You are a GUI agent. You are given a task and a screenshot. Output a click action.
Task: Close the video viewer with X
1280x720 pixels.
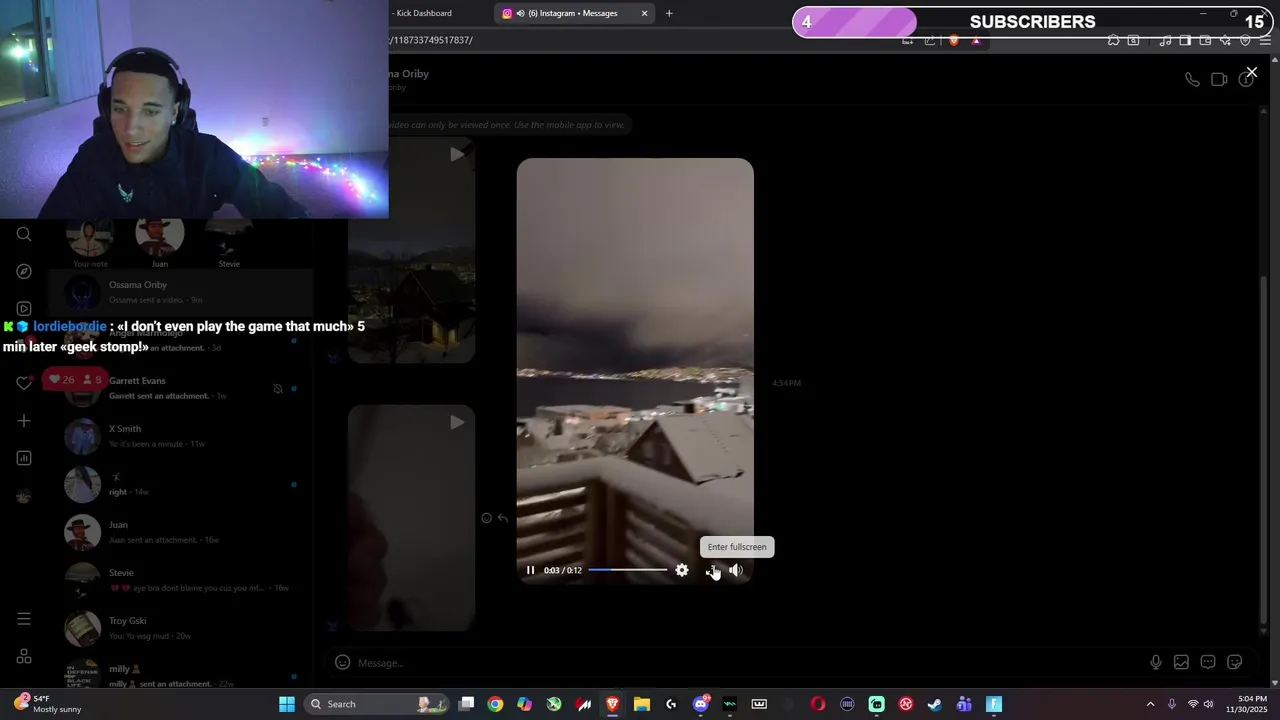(x=1251, y=72)
